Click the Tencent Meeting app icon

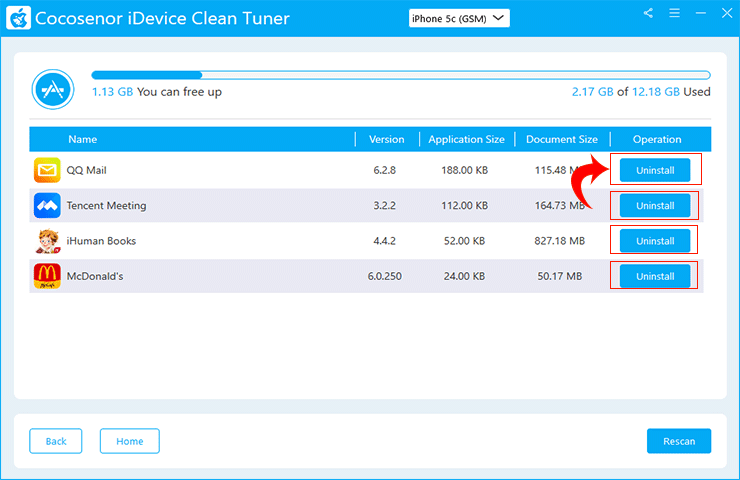(x=47, y=205)
